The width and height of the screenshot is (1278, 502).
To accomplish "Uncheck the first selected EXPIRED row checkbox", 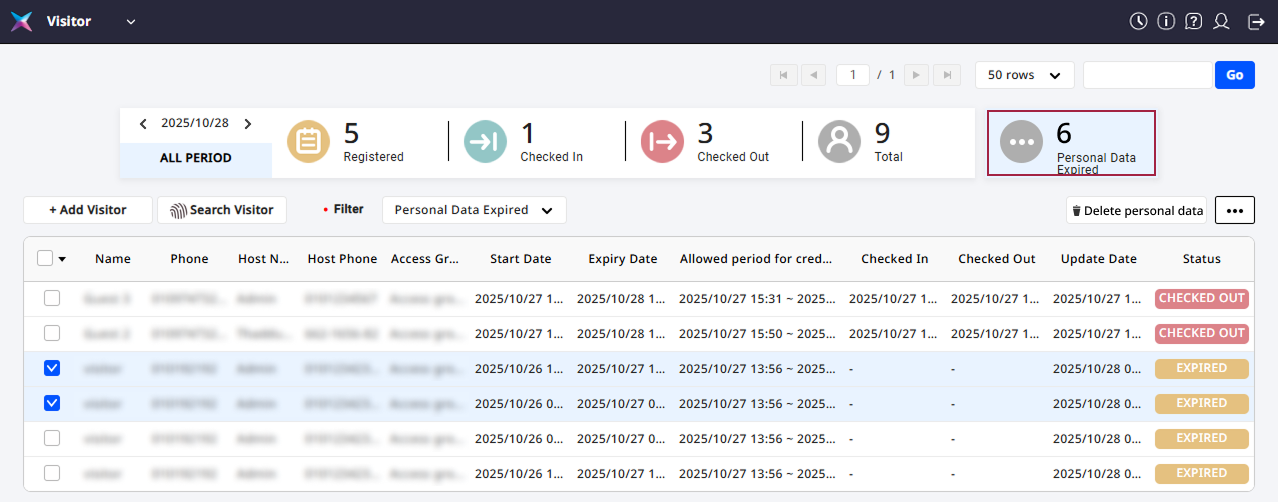I will click(52, 368).
